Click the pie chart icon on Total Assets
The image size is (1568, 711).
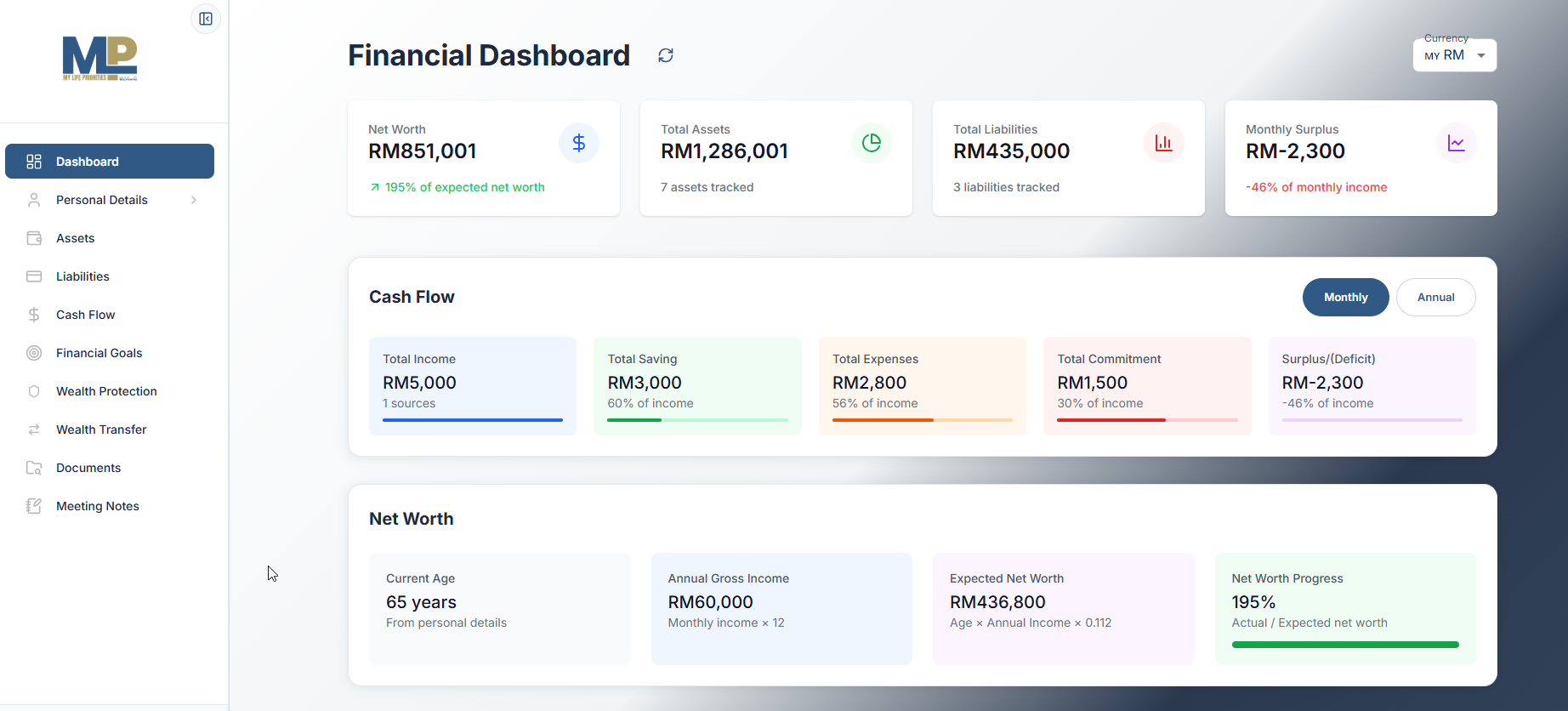(x=872, y=143)
